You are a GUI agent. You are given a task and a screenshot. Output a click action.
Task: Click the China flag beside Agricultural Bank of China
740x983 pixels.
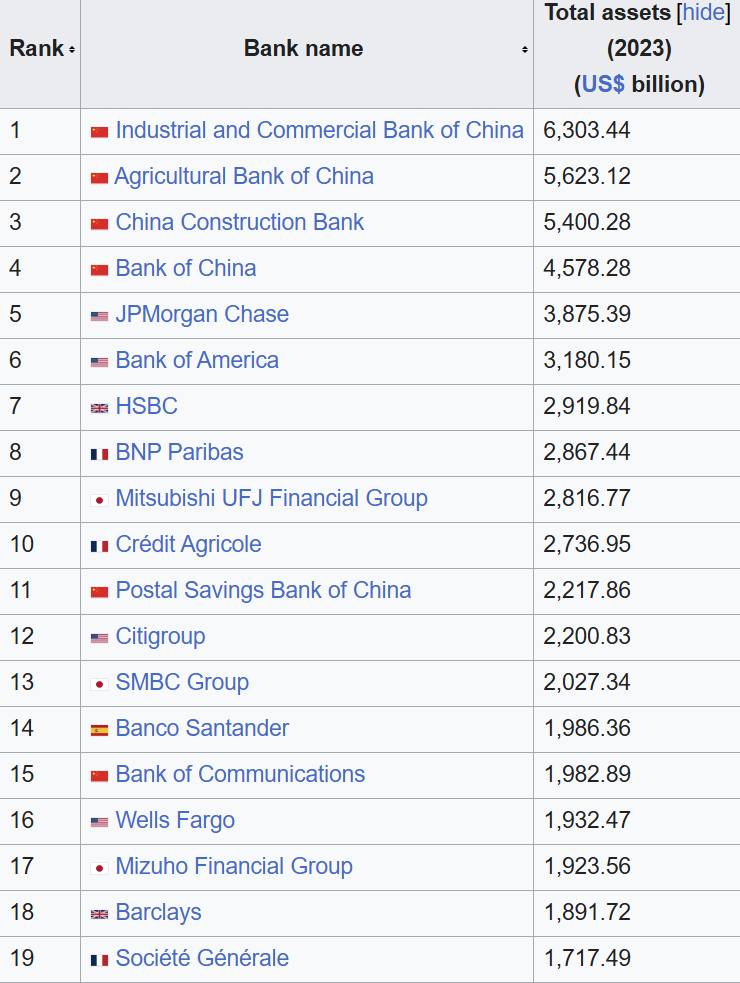99,178
